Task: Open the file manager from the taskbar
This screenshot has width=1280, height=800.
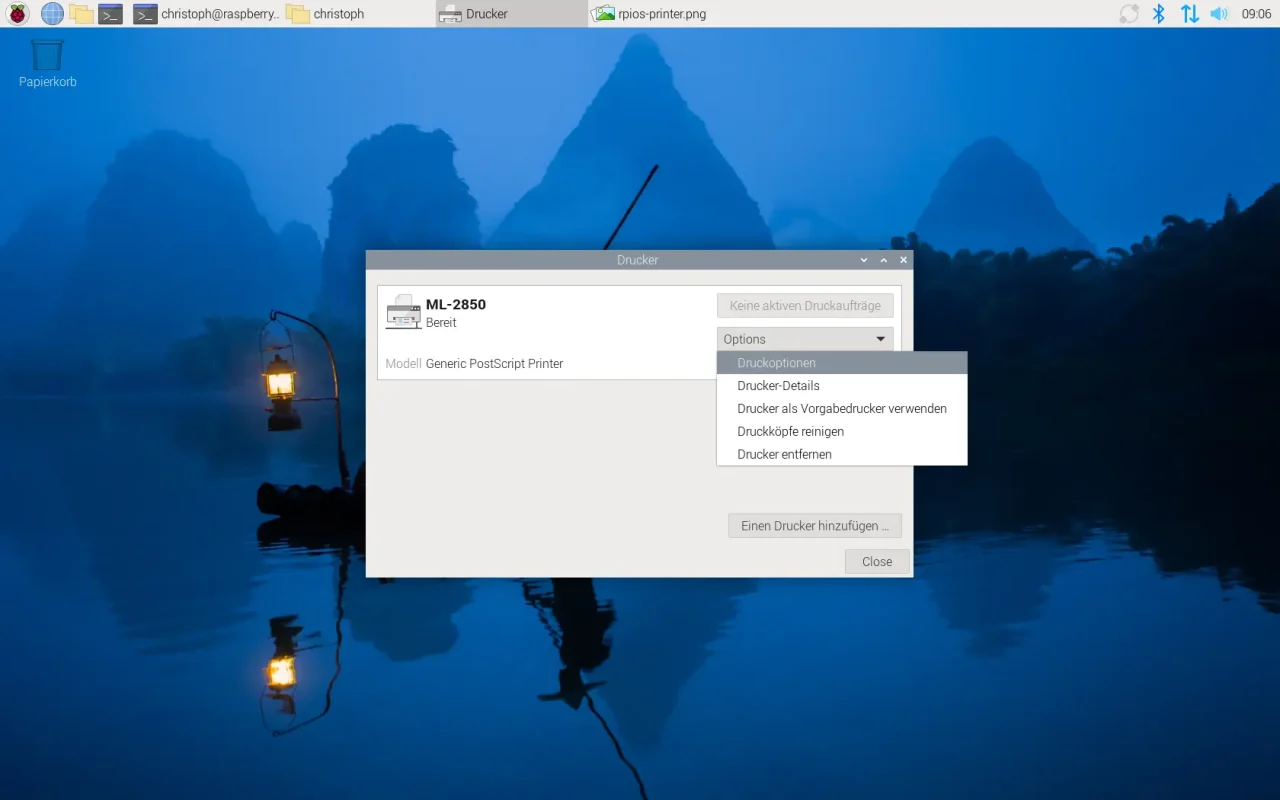Action: tap(81, 14)
